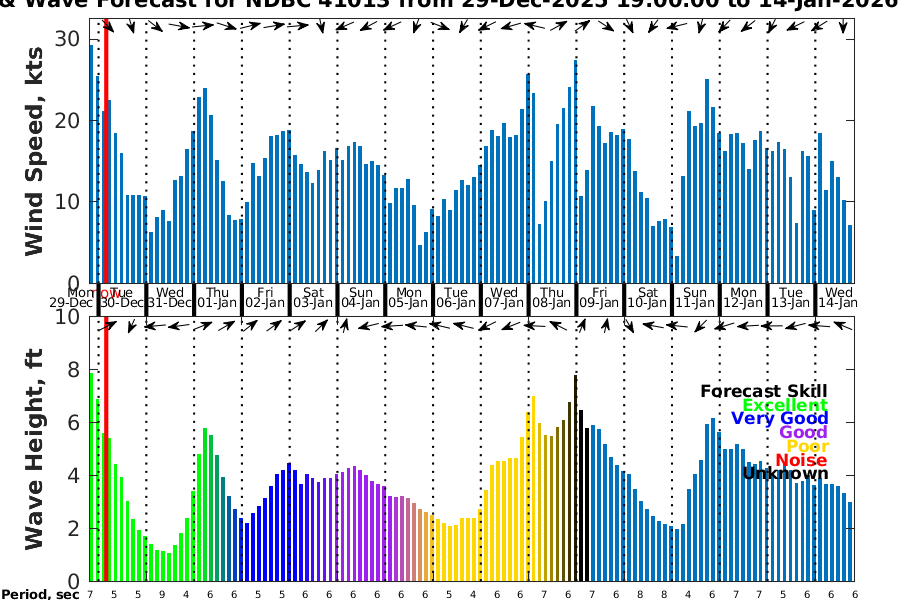Select the "Mon 12-Jan" date label
The height and width of the screenshot is (600, 900).
click(x=743, y=297)
